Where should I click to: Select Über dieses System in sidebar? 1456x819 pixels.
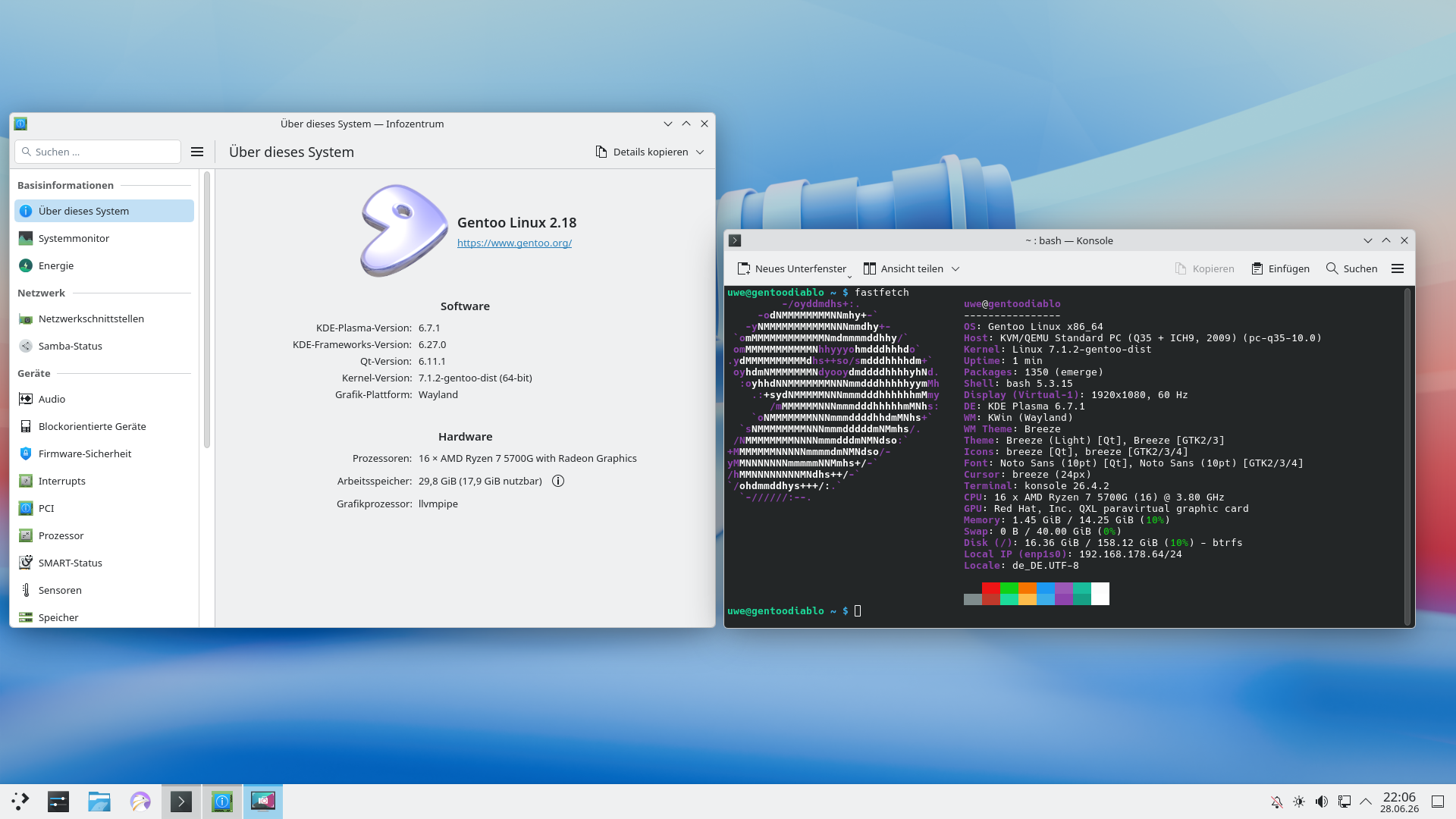pyautogui.click(x=104, y=211)
